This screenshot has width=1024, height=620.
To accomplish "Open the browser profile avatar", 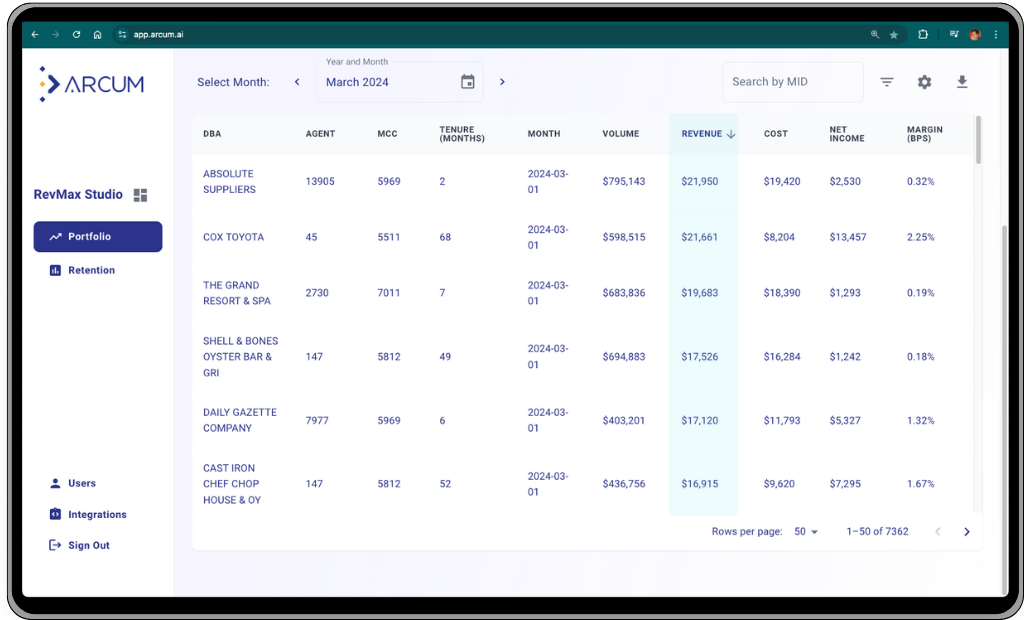I will tap(975, 35).
